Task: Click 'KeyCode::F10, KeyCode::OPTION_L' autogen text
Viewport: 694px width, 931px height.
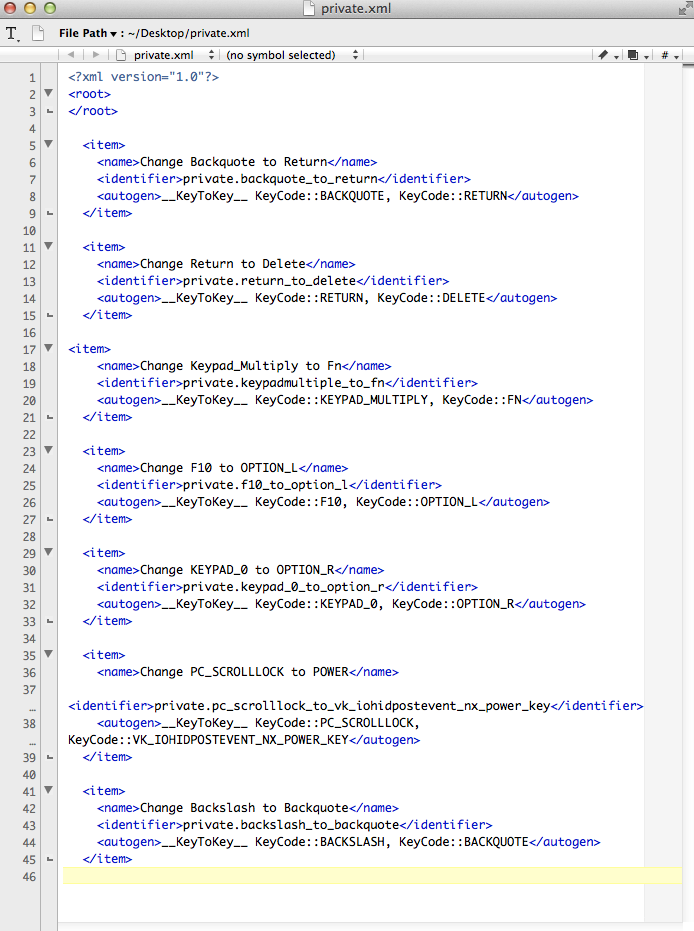Action: [366, 502]
